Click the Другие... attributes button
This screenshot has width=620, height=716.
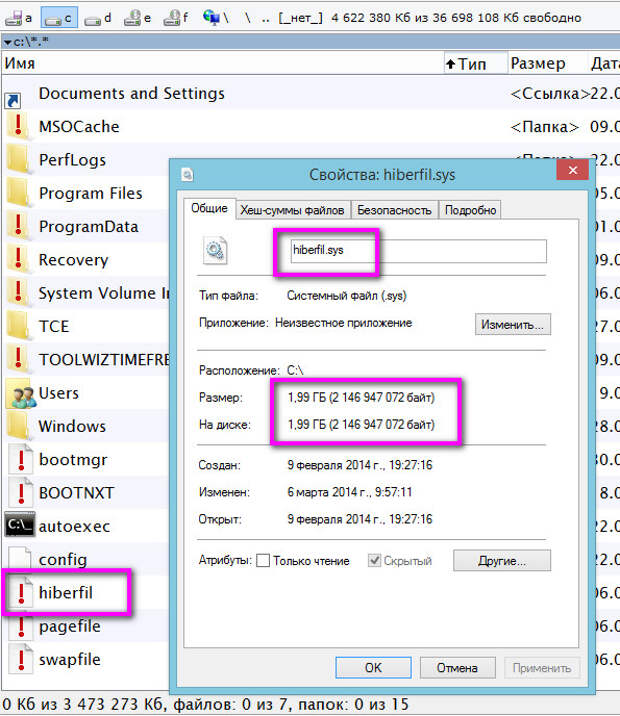pos(501,560)
